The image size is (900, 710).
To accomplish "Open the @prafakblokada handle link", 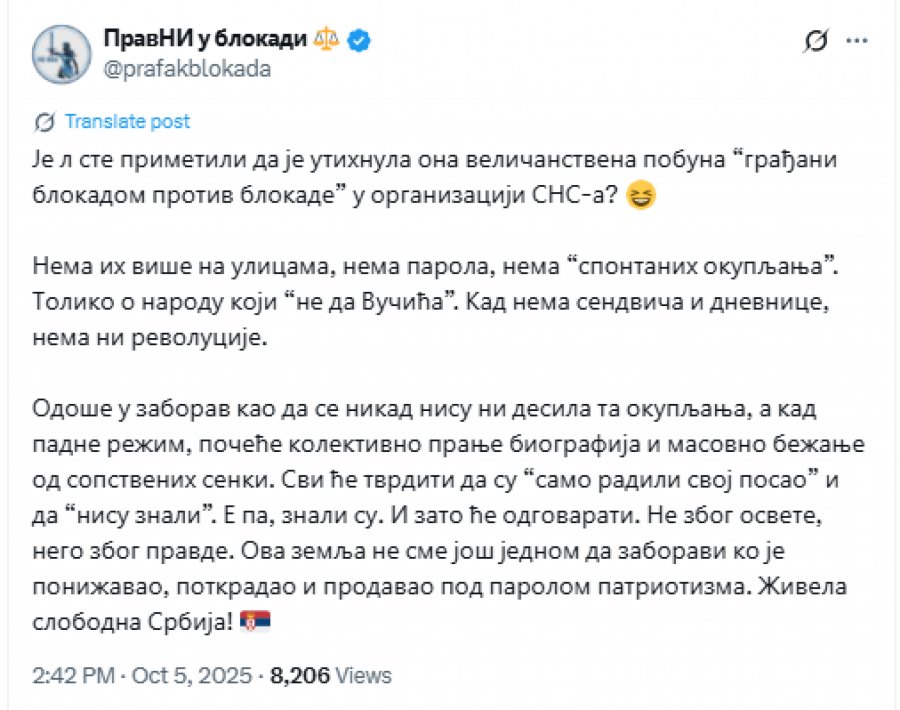I will tap(186, 68).
